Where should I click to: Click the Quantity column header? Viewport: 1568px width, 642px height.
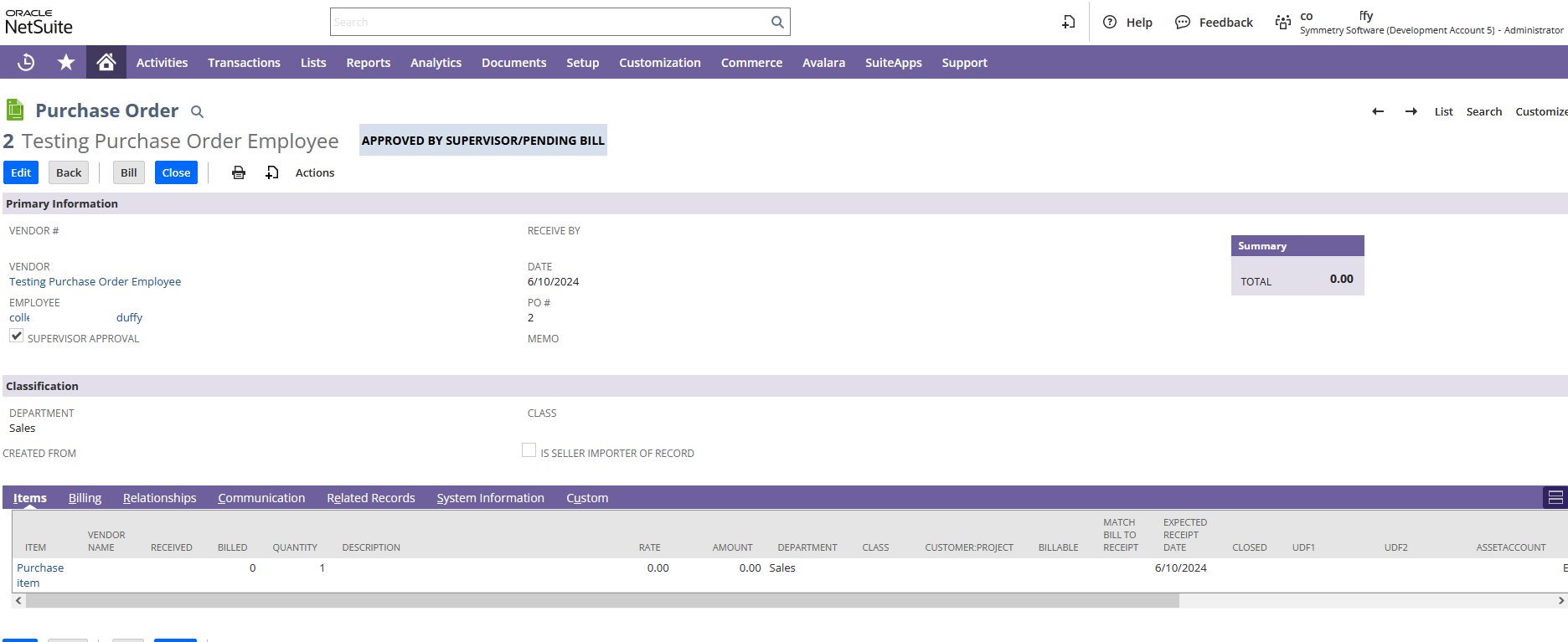(295, 547)
